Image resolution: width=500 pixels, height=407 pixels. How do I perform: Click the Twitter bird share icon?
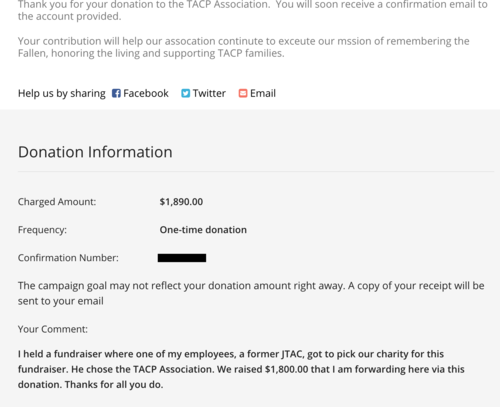[185, 93]
